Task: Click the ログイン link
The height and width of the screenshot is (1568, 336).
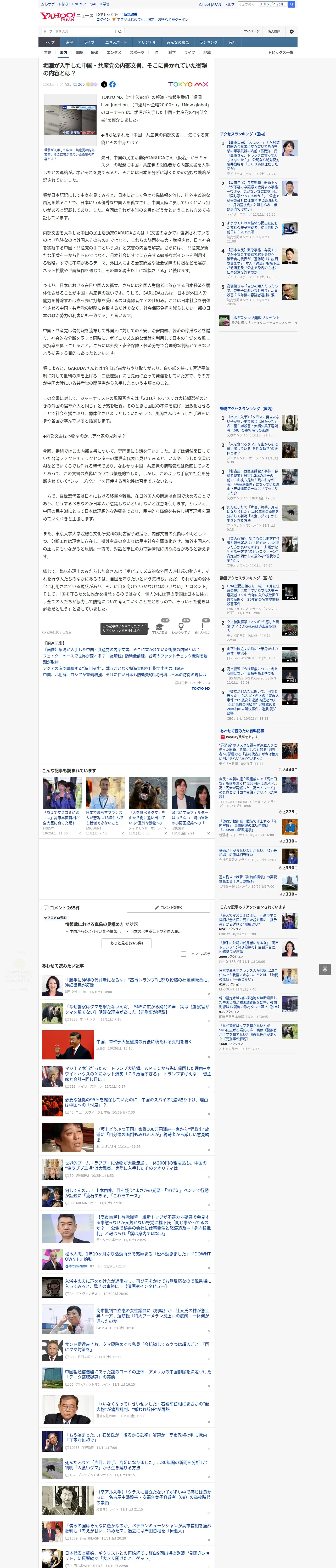Action: (x=103, y=20)
